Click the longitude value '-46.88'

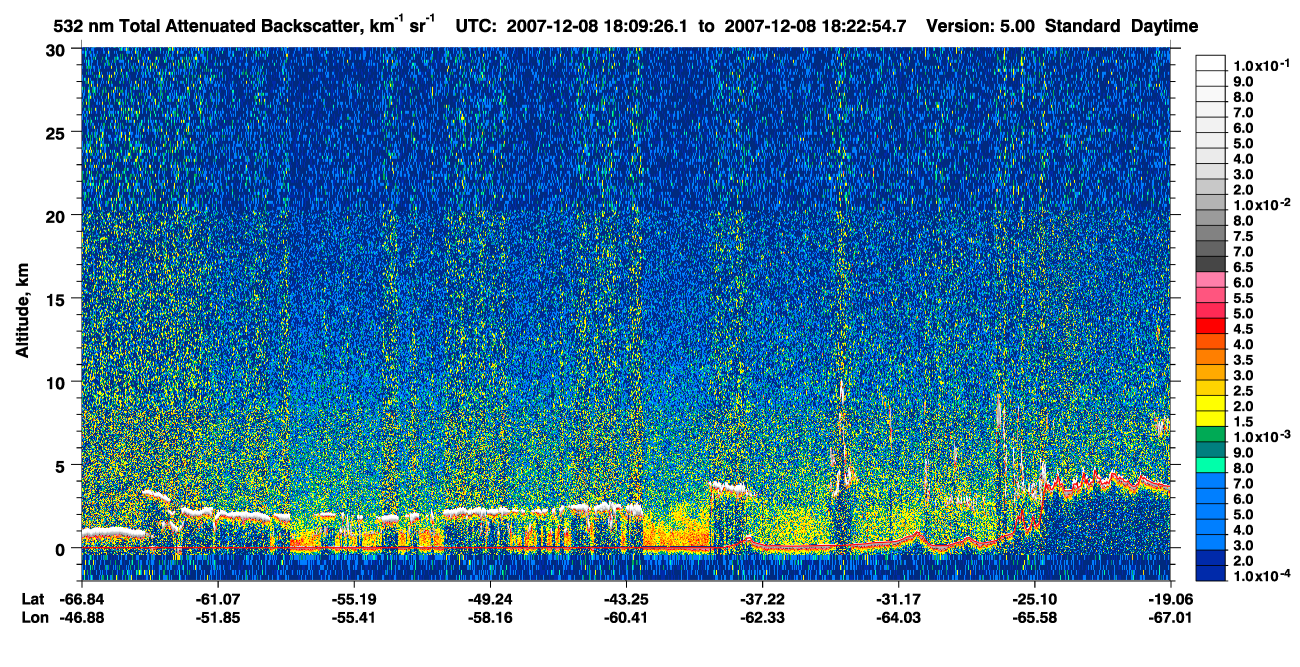[x=82, y=617]
